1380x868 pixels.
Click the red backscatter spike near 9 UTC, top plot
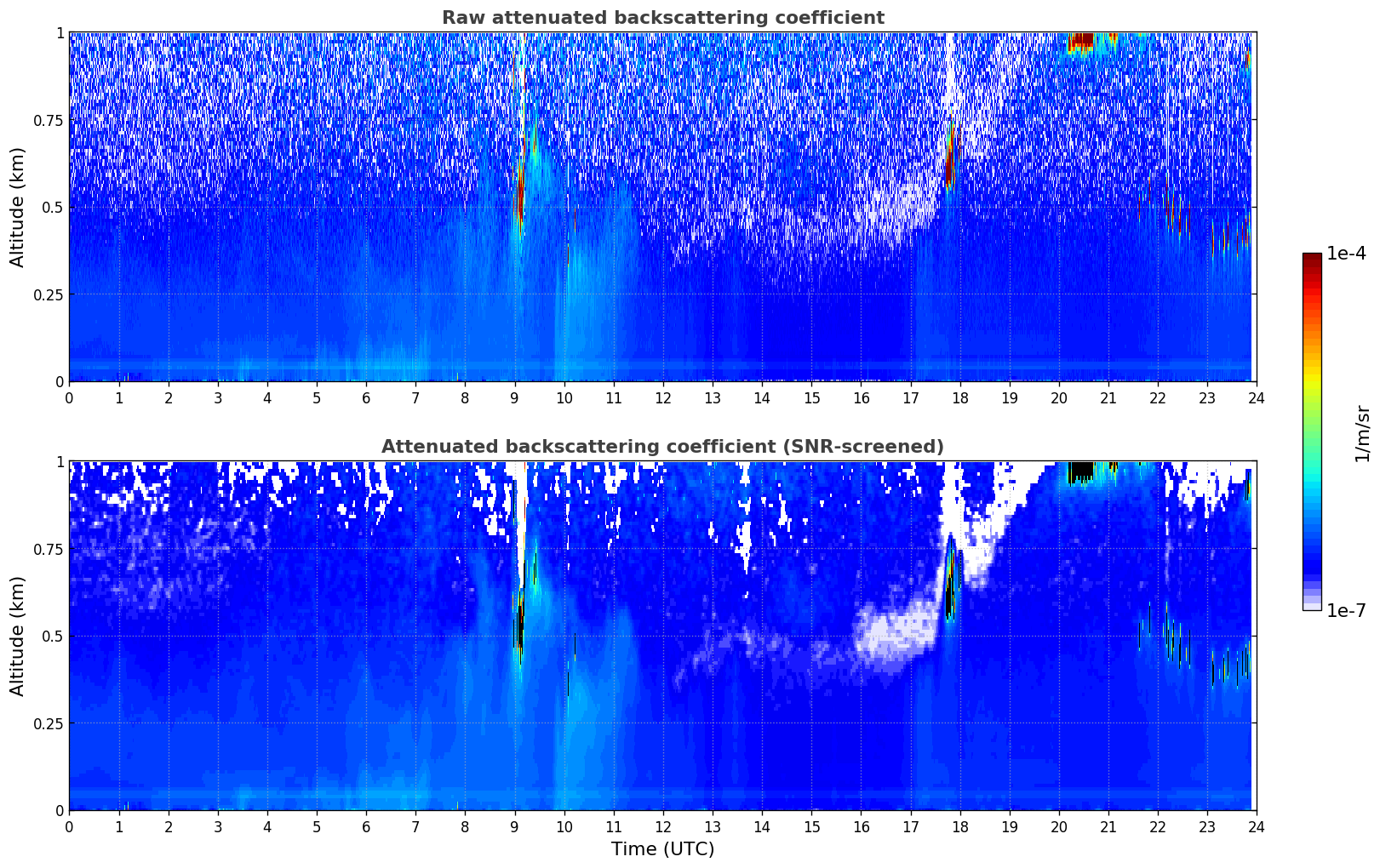tap(521, 194)
